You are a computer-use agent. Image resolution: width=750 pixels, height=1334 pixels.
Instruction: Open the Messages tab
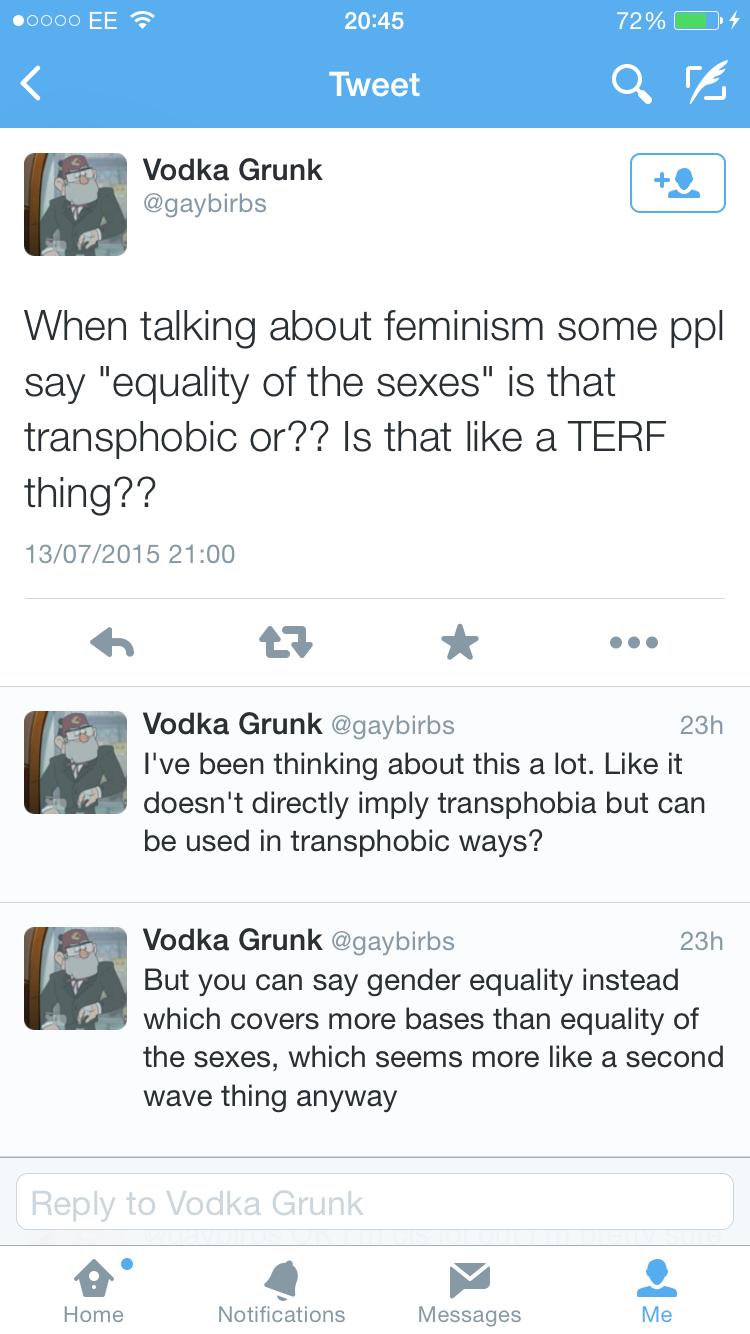[x=469, y=1291]
